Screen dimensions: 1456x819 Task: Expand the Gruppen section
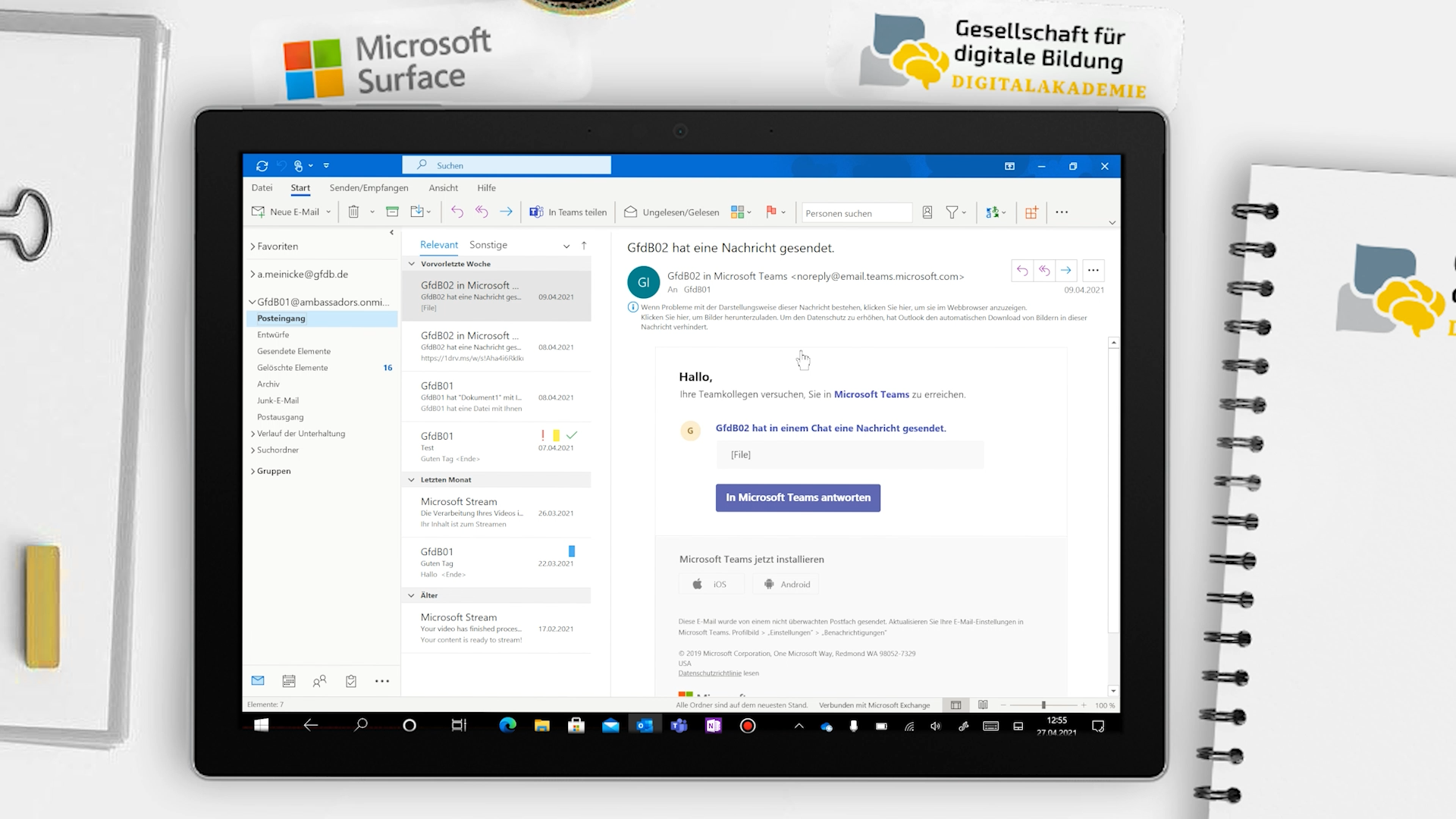point(253,471)
